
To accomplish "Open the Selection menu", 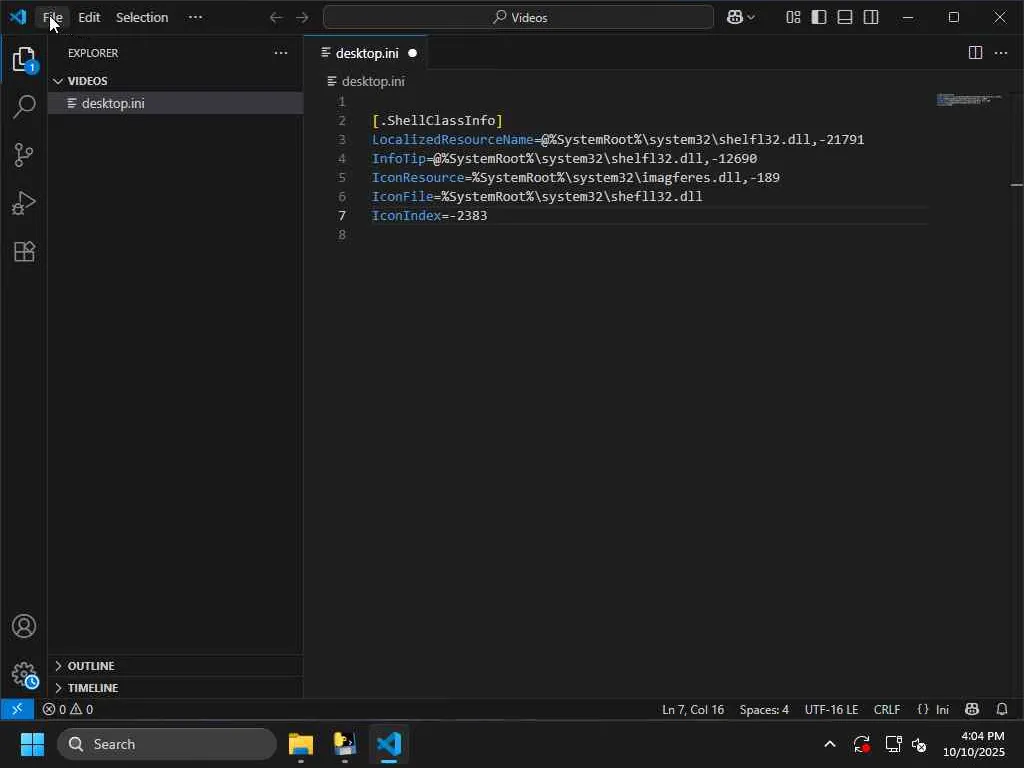I will [141, 18].
